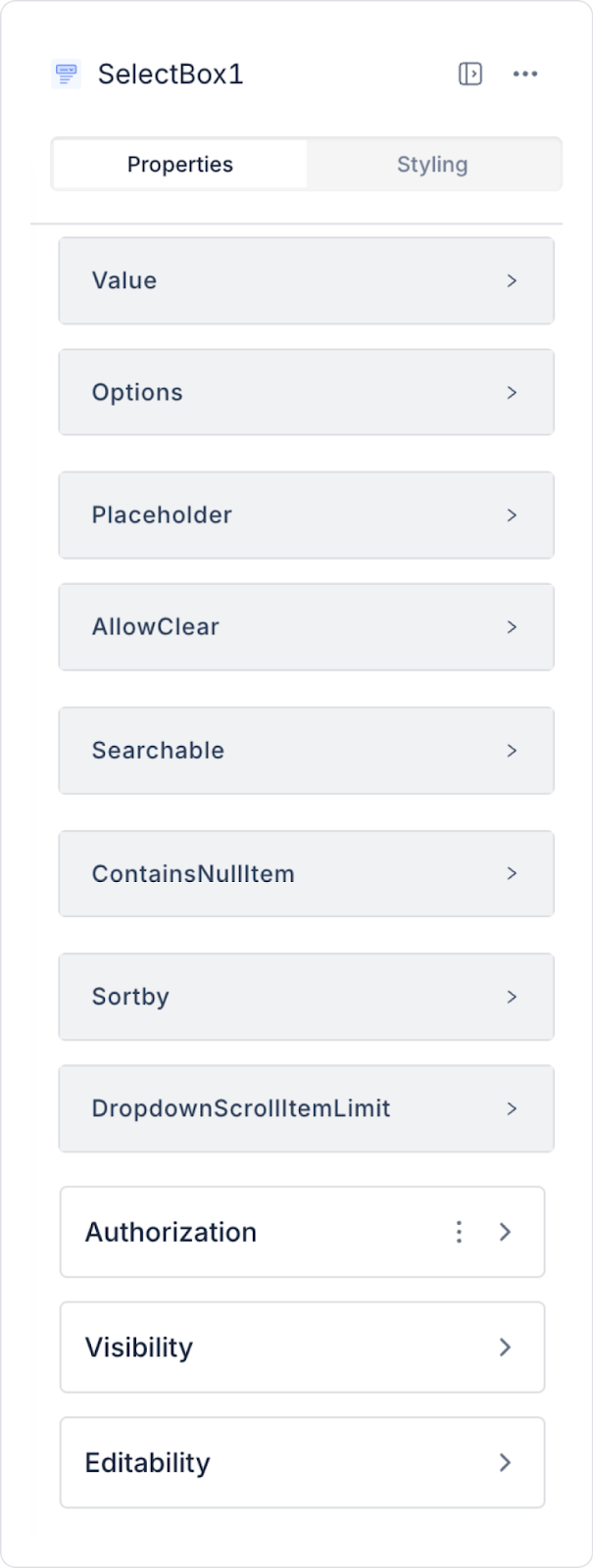Collapse the side panel icon
593x1568 pixels.
tap(470, 73)
